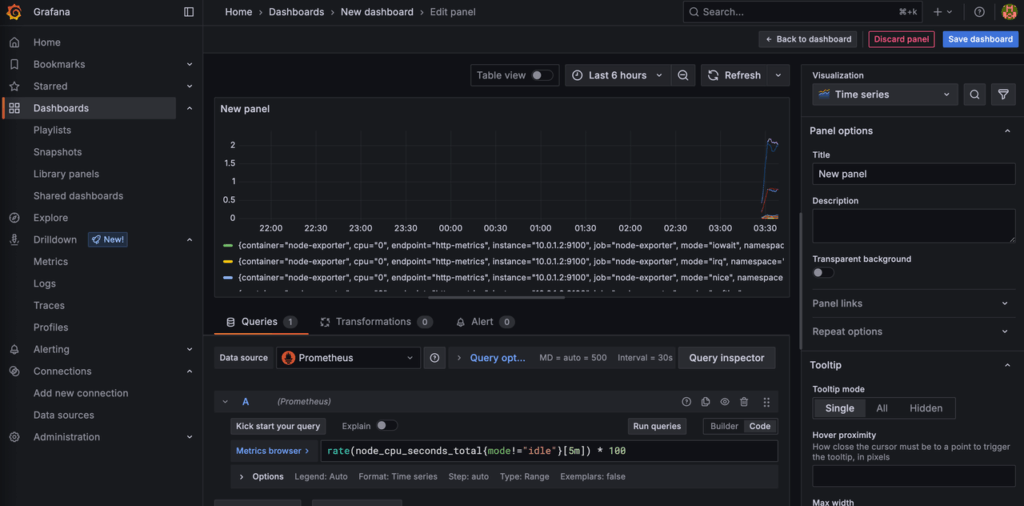Set Tooltip mode to Single
This screenshot has height=506, width=1024.
coord(839,408)
